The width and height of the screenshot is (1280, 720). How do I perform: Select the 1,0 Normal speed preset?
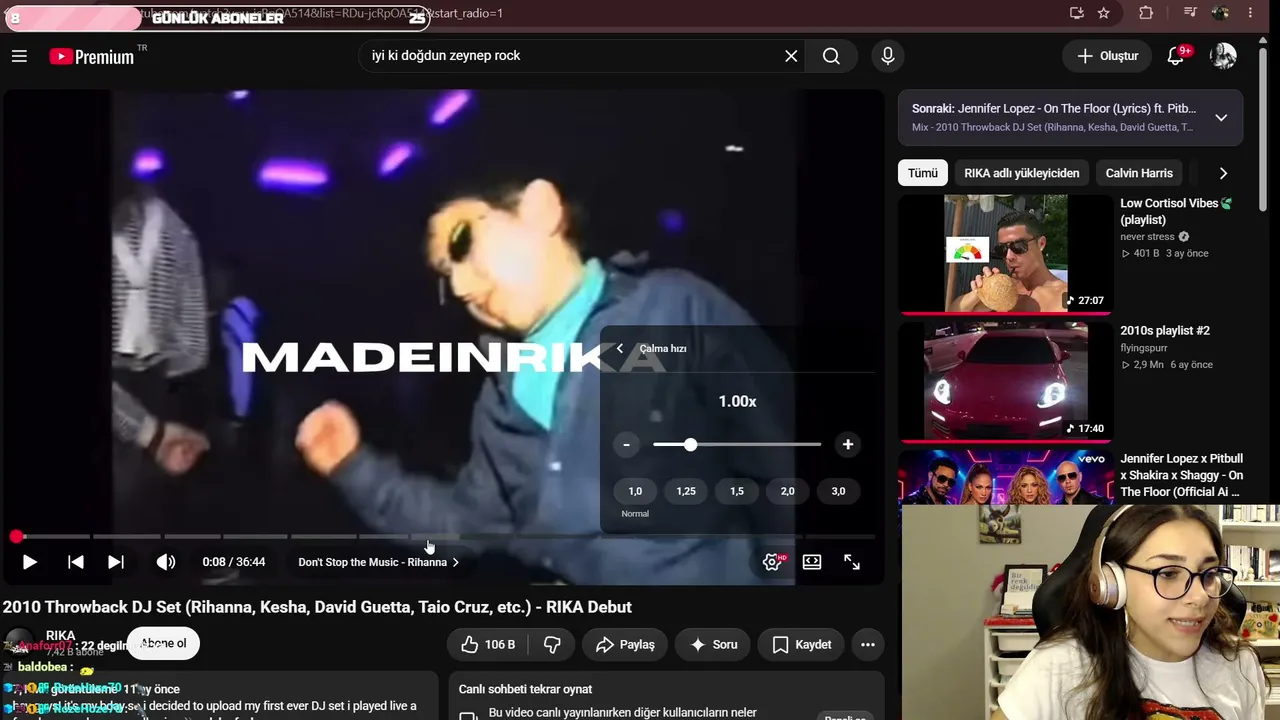click(635, 491)
